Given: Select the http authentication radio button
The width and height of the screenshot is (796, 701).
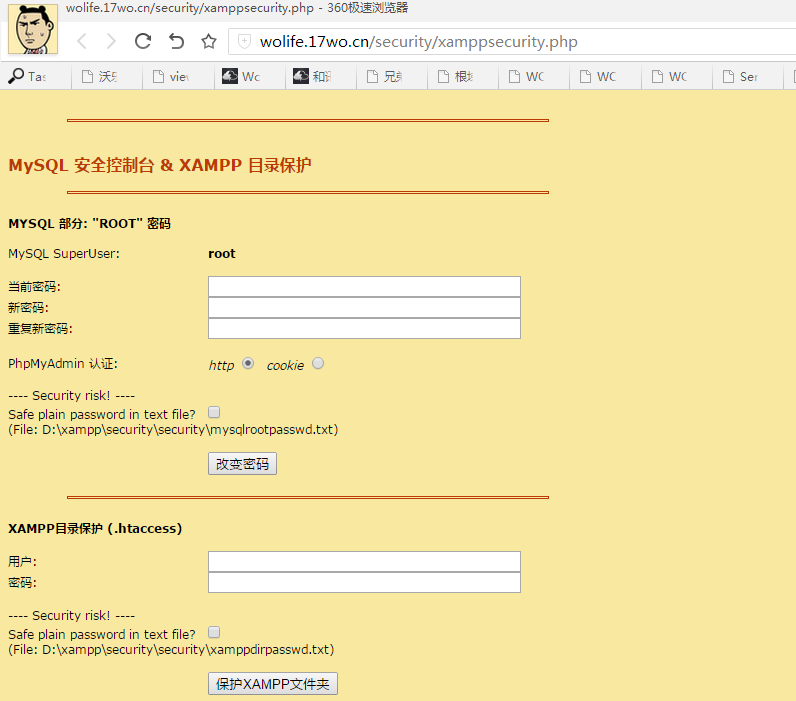Looking at the screenshot, I should click(248, 363).
